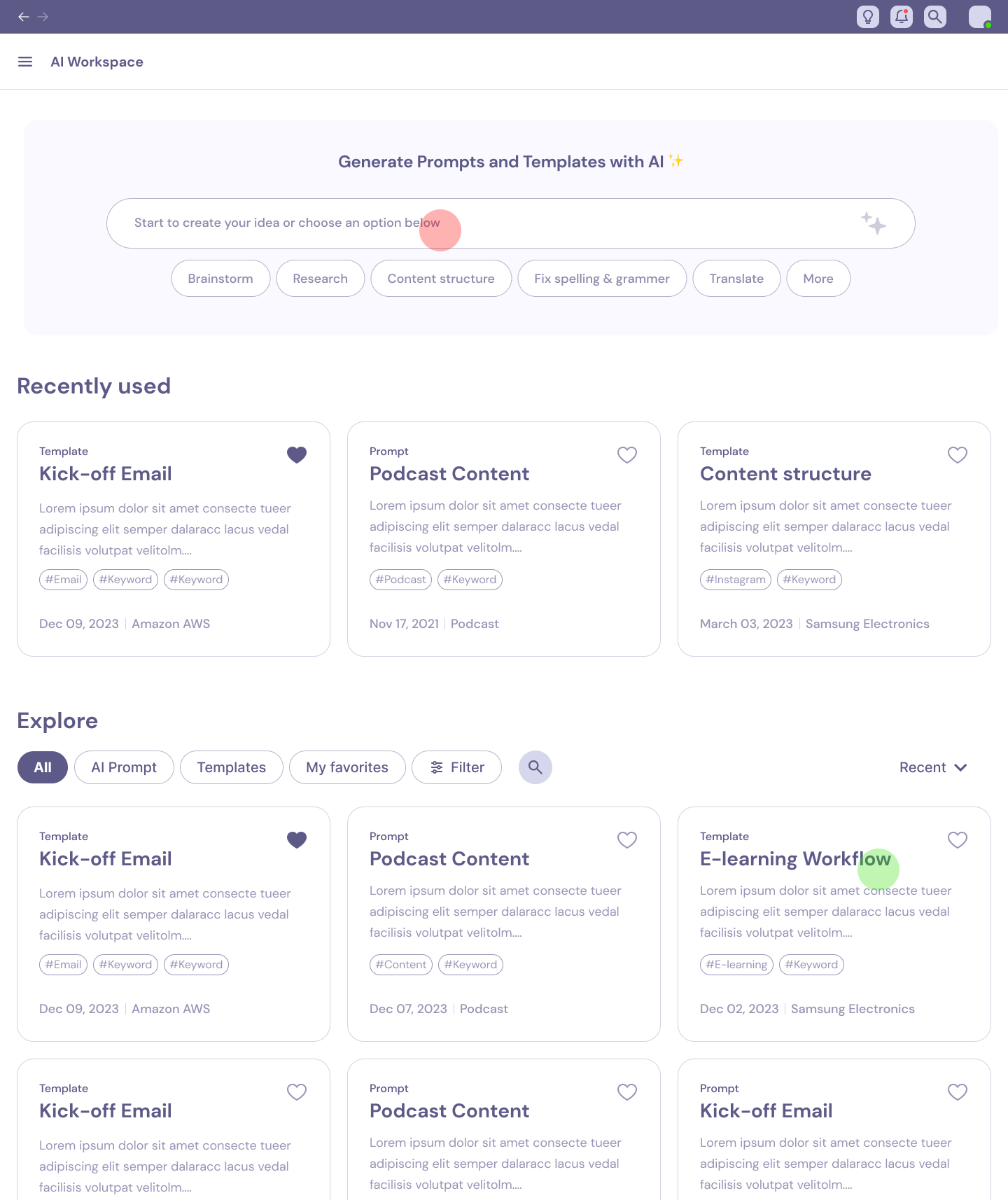This screenshot has width=1008, height=1200.
Task: Click the Content structure option chip
Action: point(441,279)
